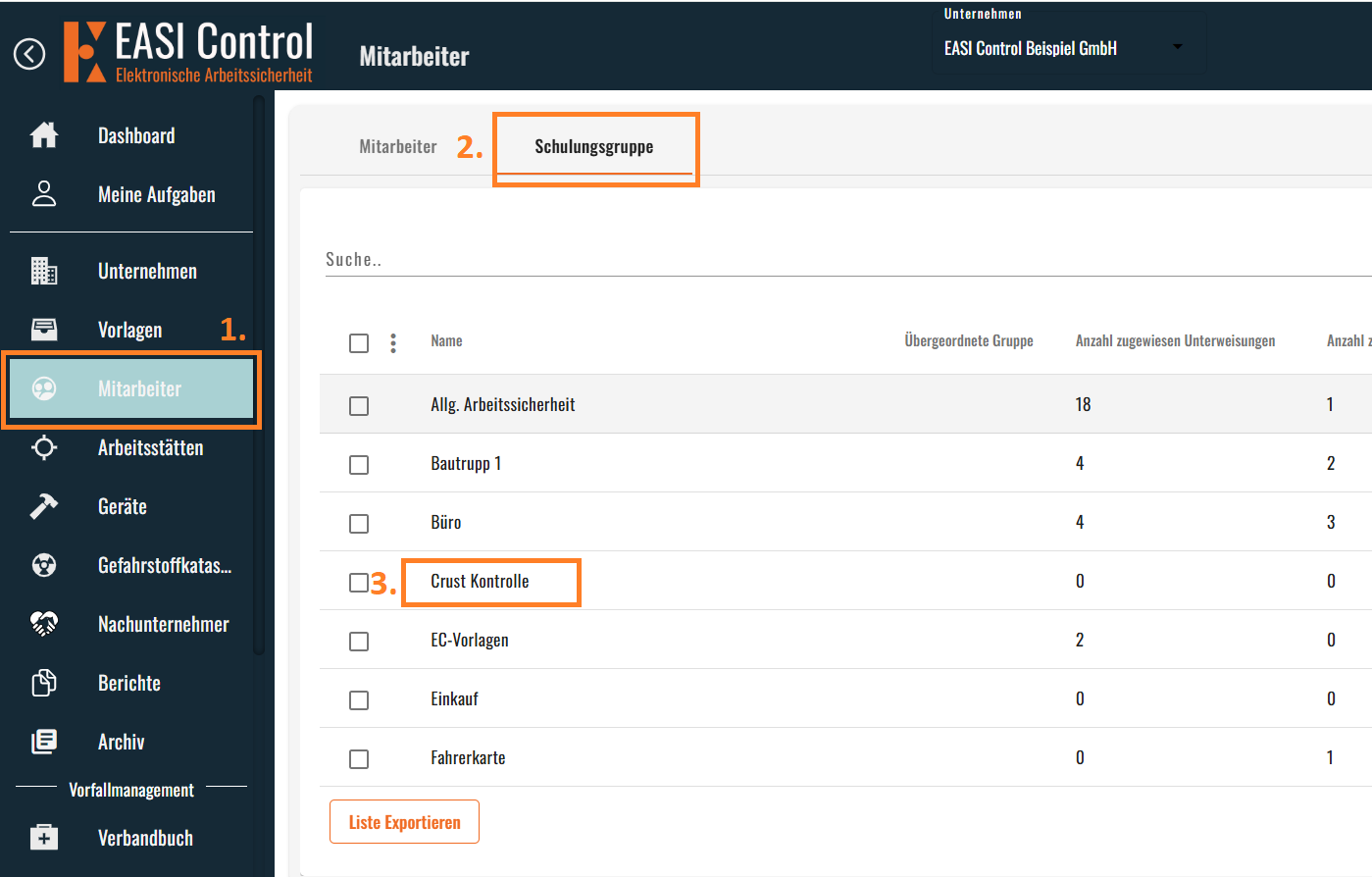Viewport: 1372px width, 877px height.
Task: Click the Unternehmen building icon
Action: (x=44, y=271)
